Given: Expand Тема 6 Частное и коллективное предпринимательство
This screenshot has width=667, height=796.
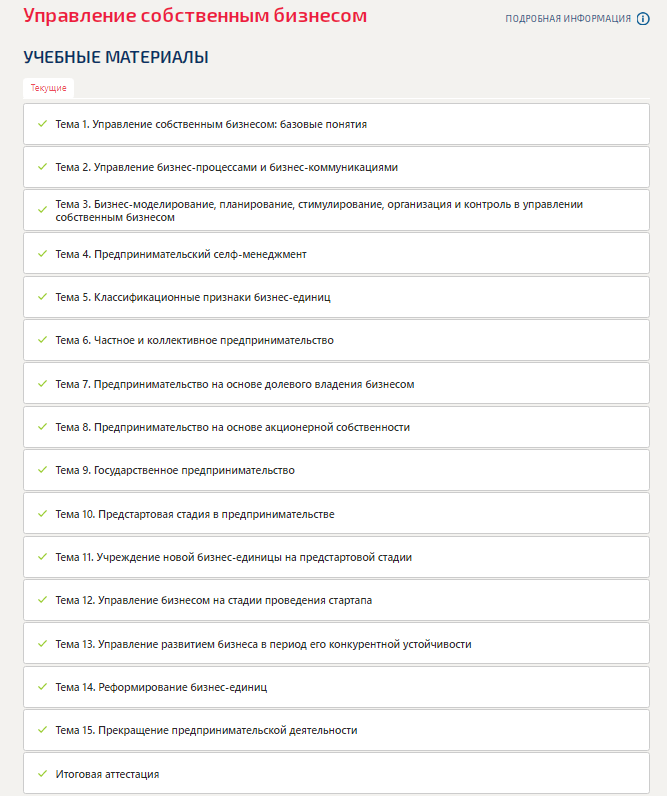Looking at the screenshot, I should (337, 340).
